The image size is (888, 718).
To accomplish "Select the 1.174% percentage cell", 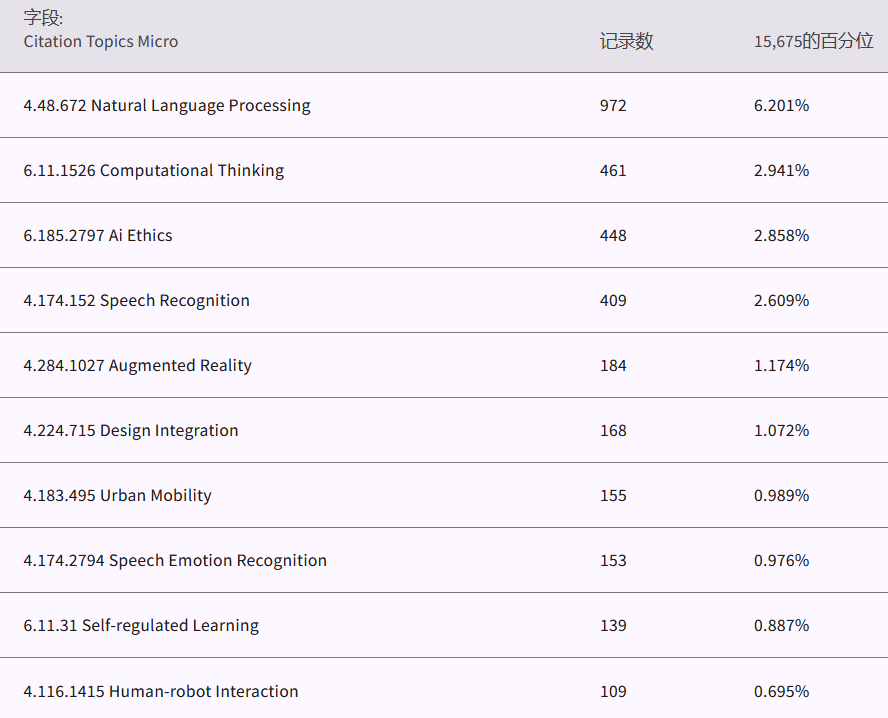I will click(x=781, y=365).
